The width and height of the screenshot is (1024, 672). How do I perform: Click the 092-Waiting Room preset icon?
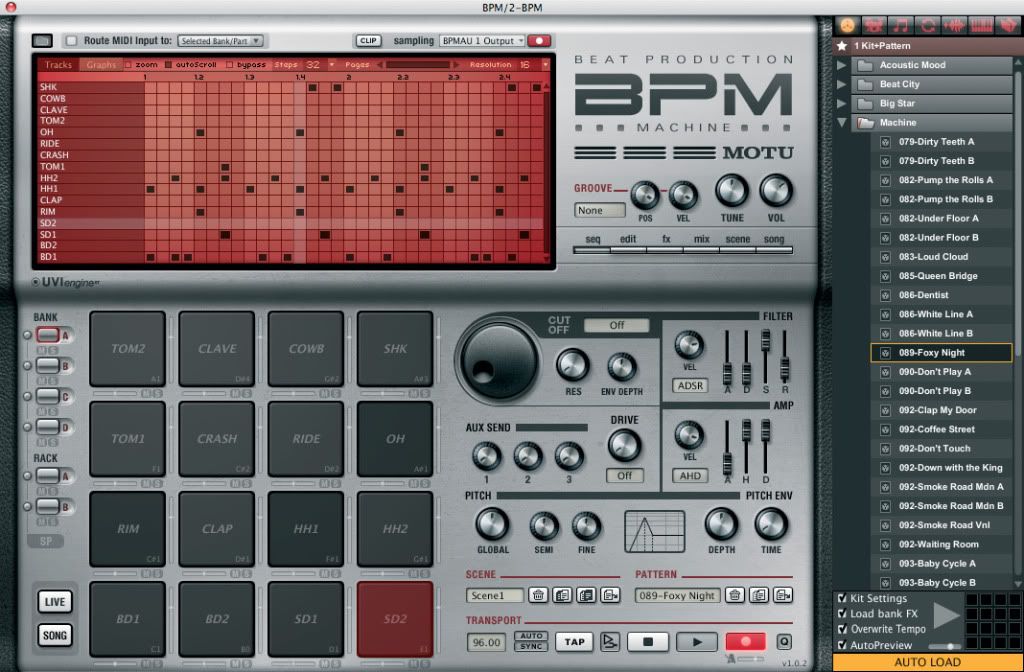[885, 545]
